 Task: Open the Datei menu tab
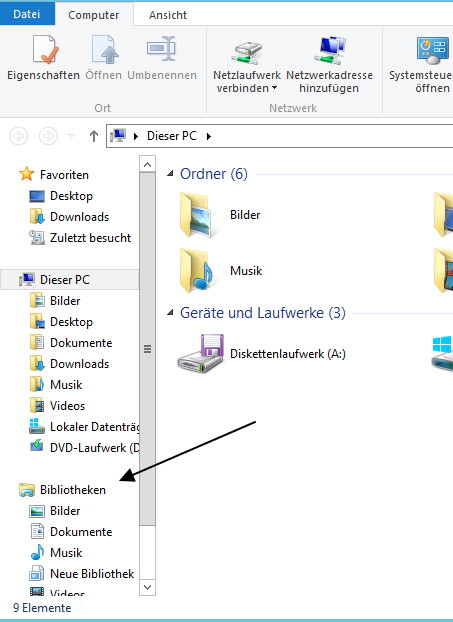[x=27, y=14]
